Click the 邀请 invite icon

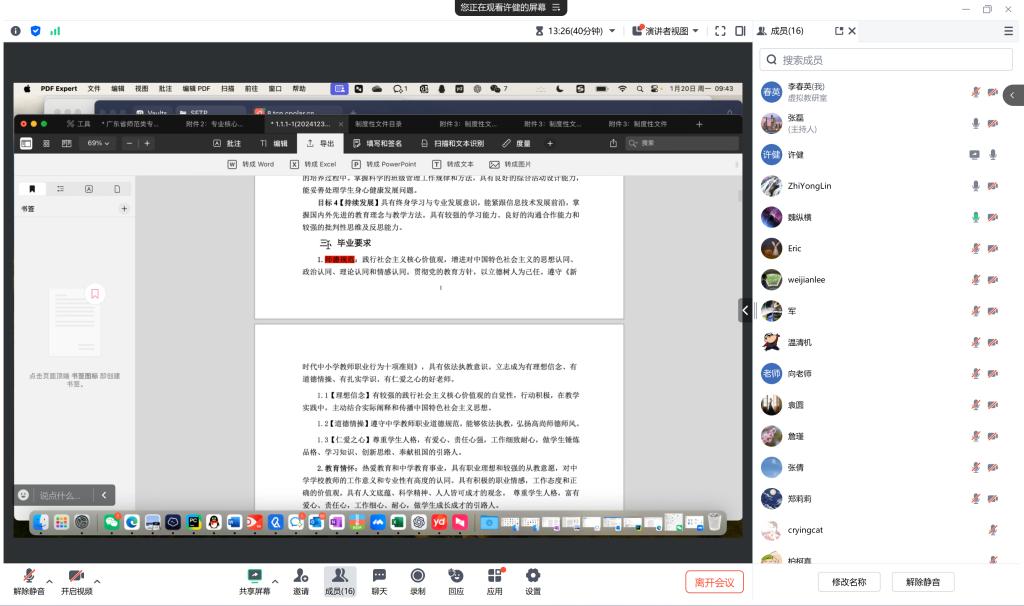[x=300, y=580]
